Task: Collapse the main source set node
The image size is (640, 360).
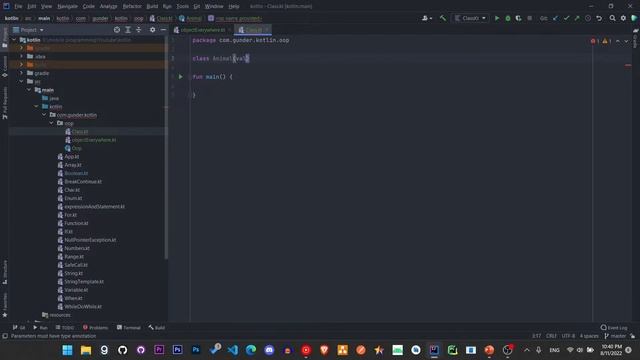Action: tap(29, 90)
